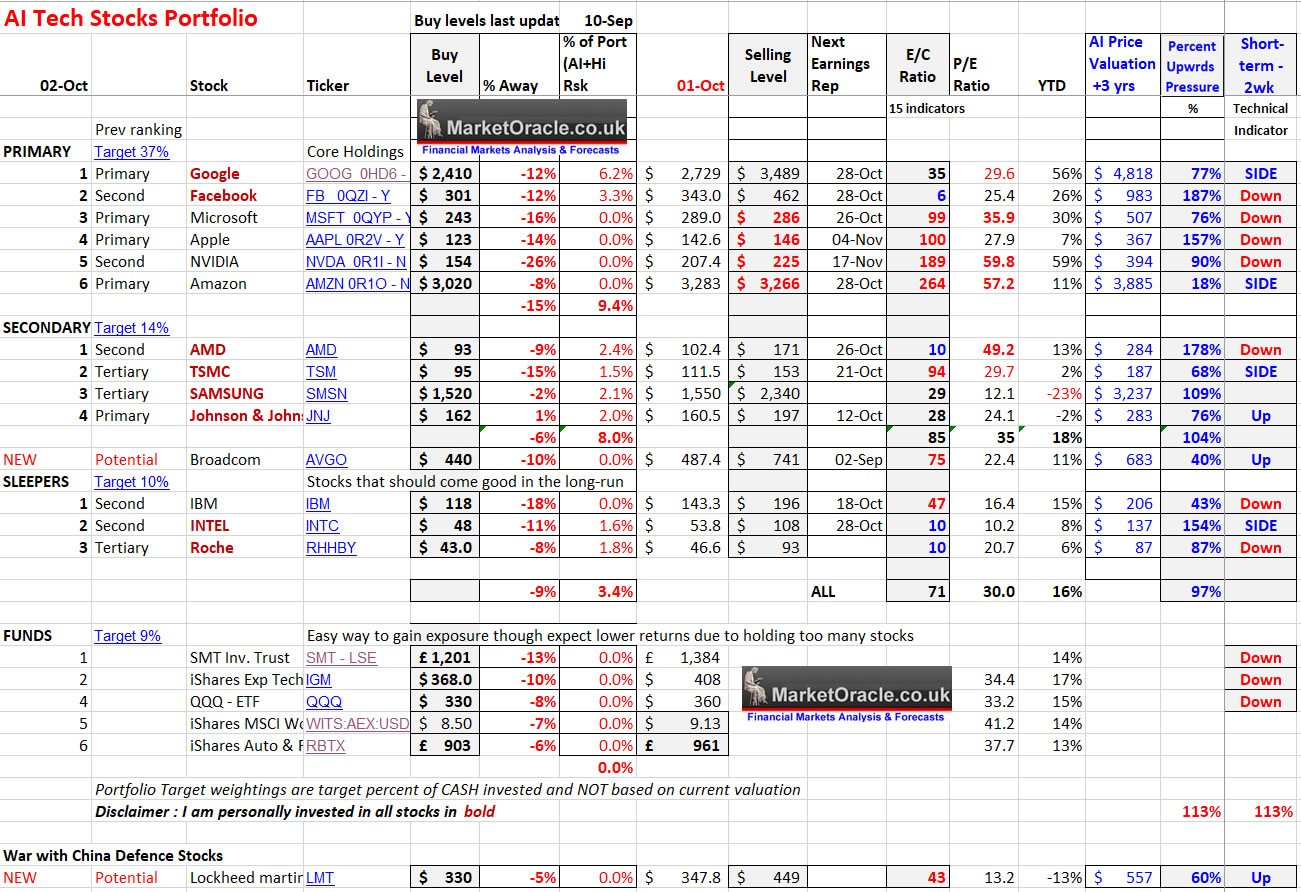Click the AMZN 0R1O ticker link
This screenshot has width=1301, height=892.
[x=358, y=284]
